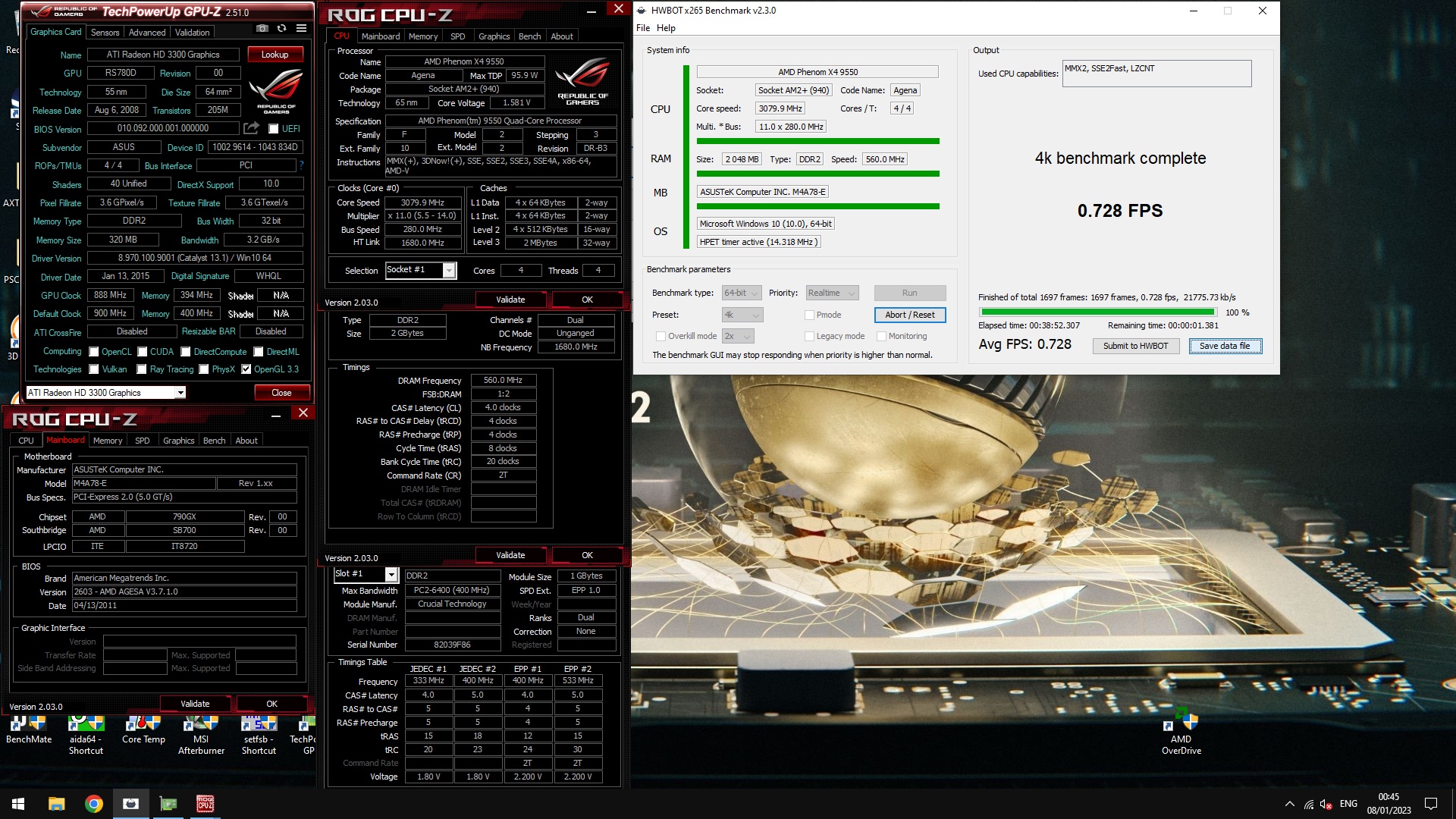Screen dimensions: 1456x819
Task: Click the HWBOT x265 title bar app icon
Action: [x=642, y=11]
